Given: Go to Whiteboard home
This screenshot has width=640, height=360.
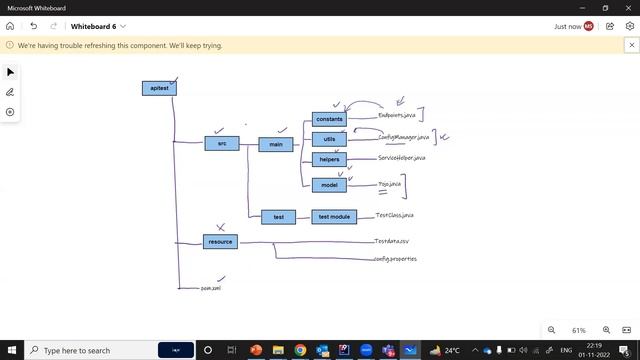Looking at the screenshot, I should (x=10, y=26).
